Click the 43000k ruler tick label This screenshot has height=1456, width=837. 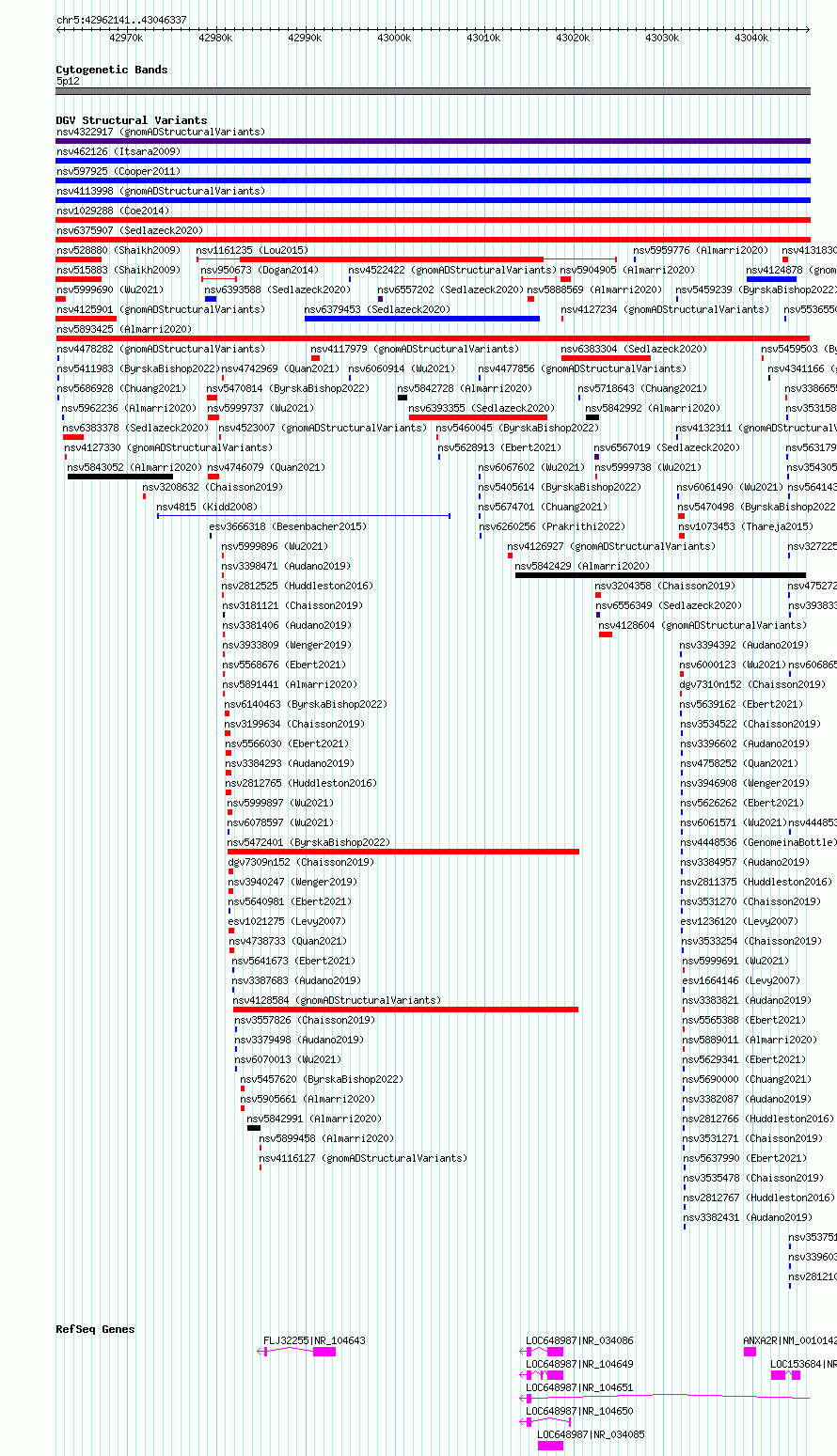coord(394,38)
